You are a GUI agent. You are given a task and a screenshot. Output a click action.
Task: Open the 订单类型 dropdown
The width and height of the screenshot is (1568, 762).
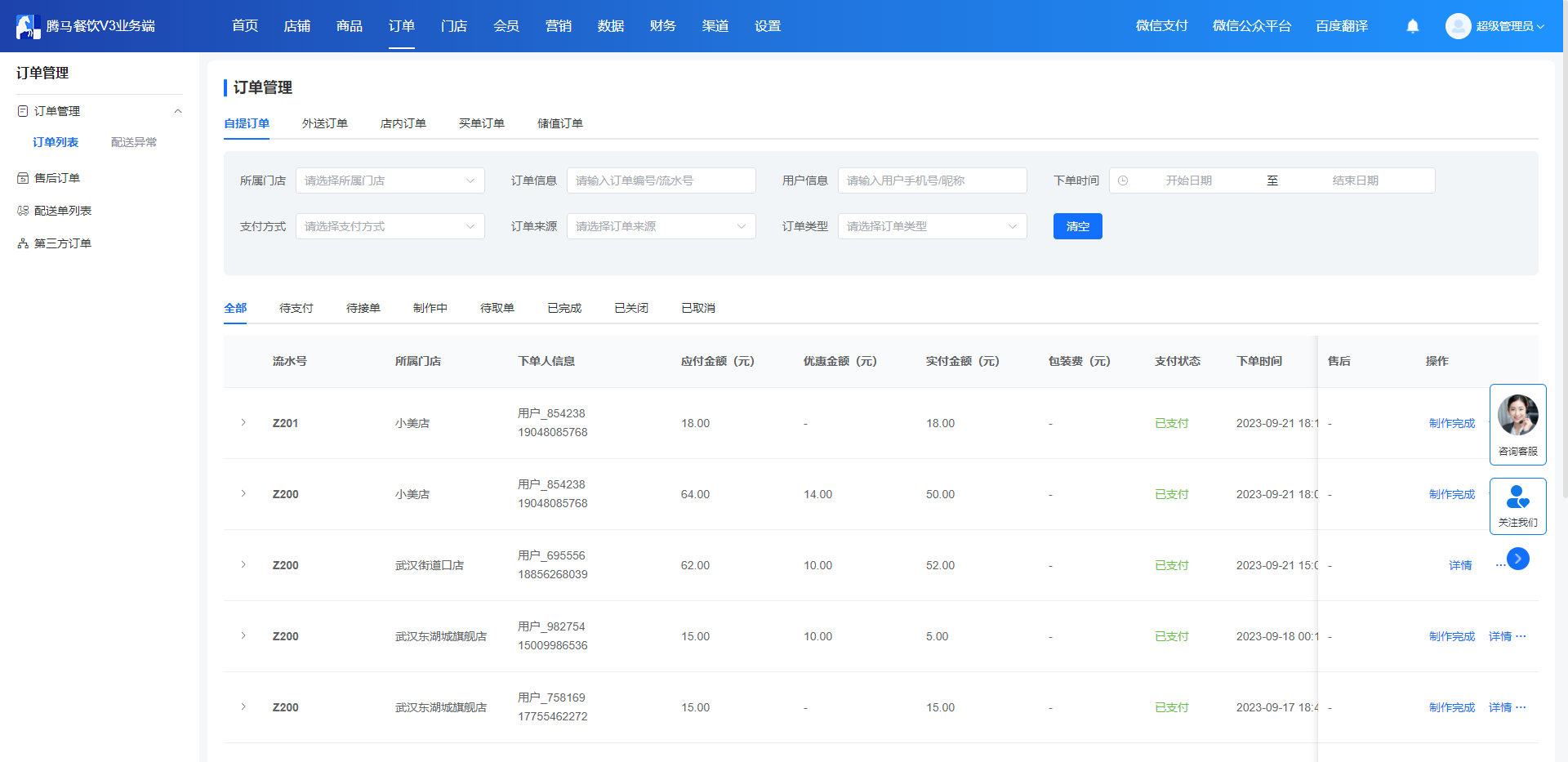coord(933,226)
